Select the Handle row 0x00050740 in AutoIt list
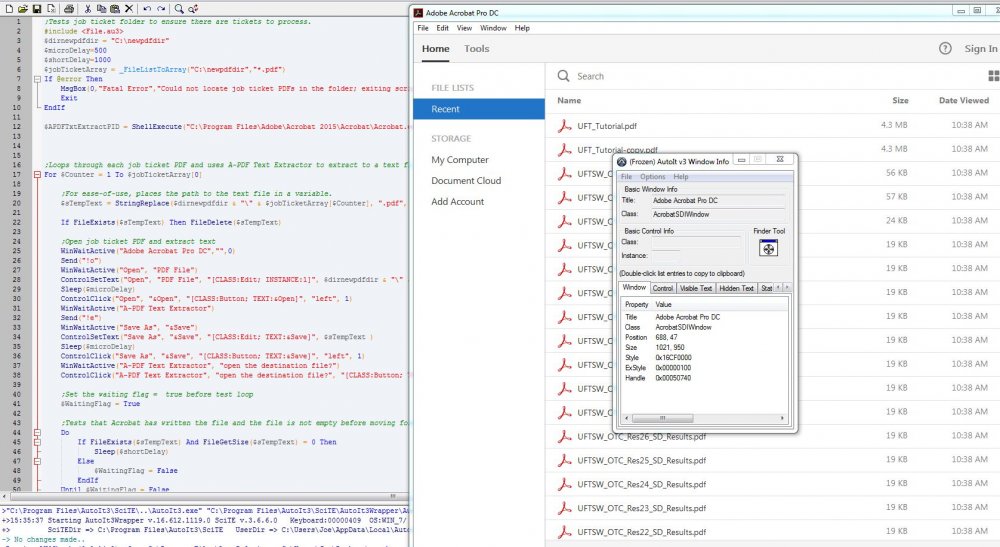 (704, 378)
